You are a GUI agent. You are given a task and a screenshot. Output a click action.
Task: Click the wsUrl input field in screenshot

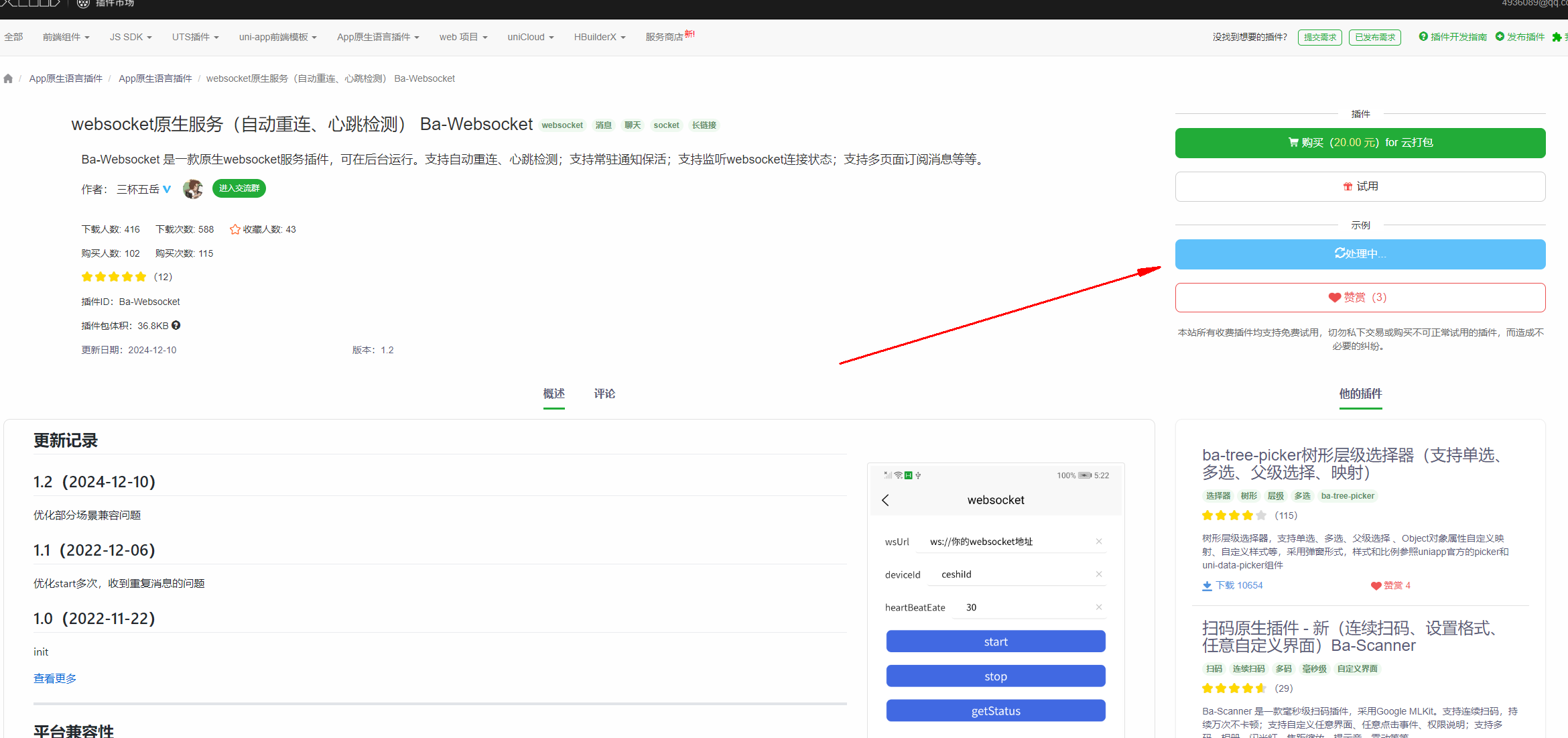[x=1010, y=542]
